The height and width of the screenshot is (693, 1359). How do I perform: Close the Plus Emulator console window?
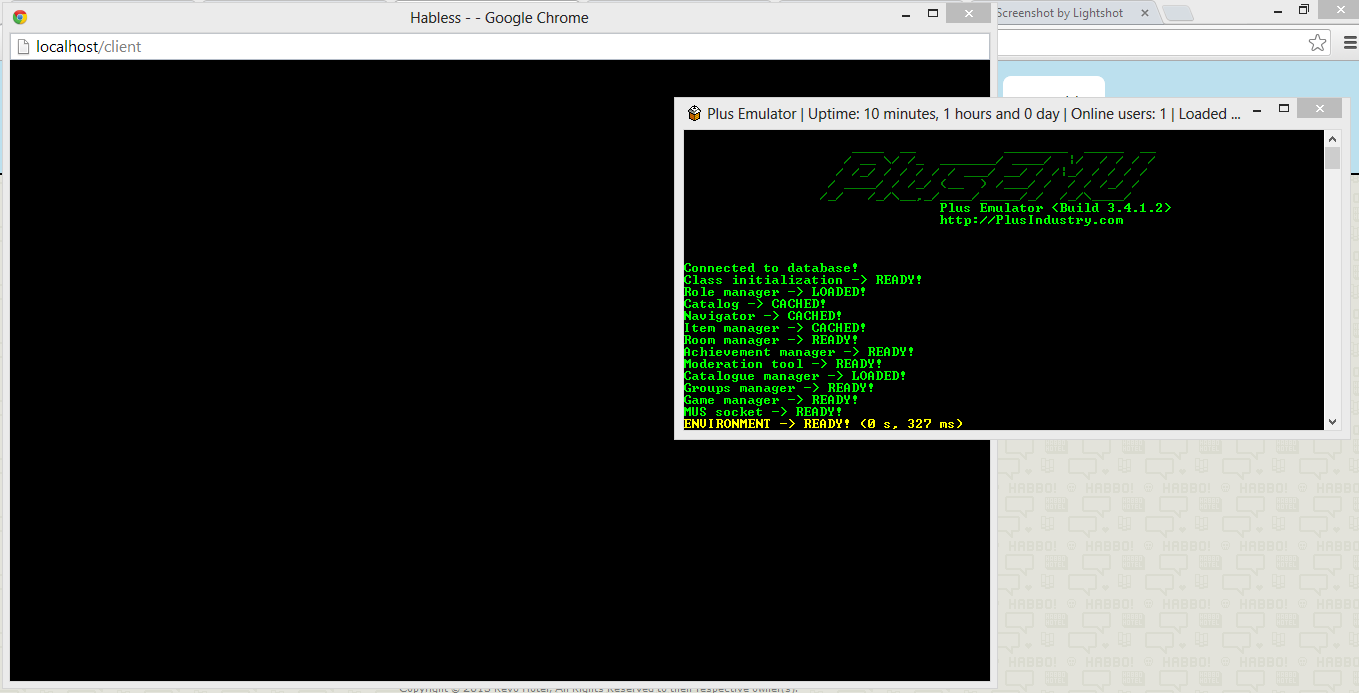tap(1320, 109)
